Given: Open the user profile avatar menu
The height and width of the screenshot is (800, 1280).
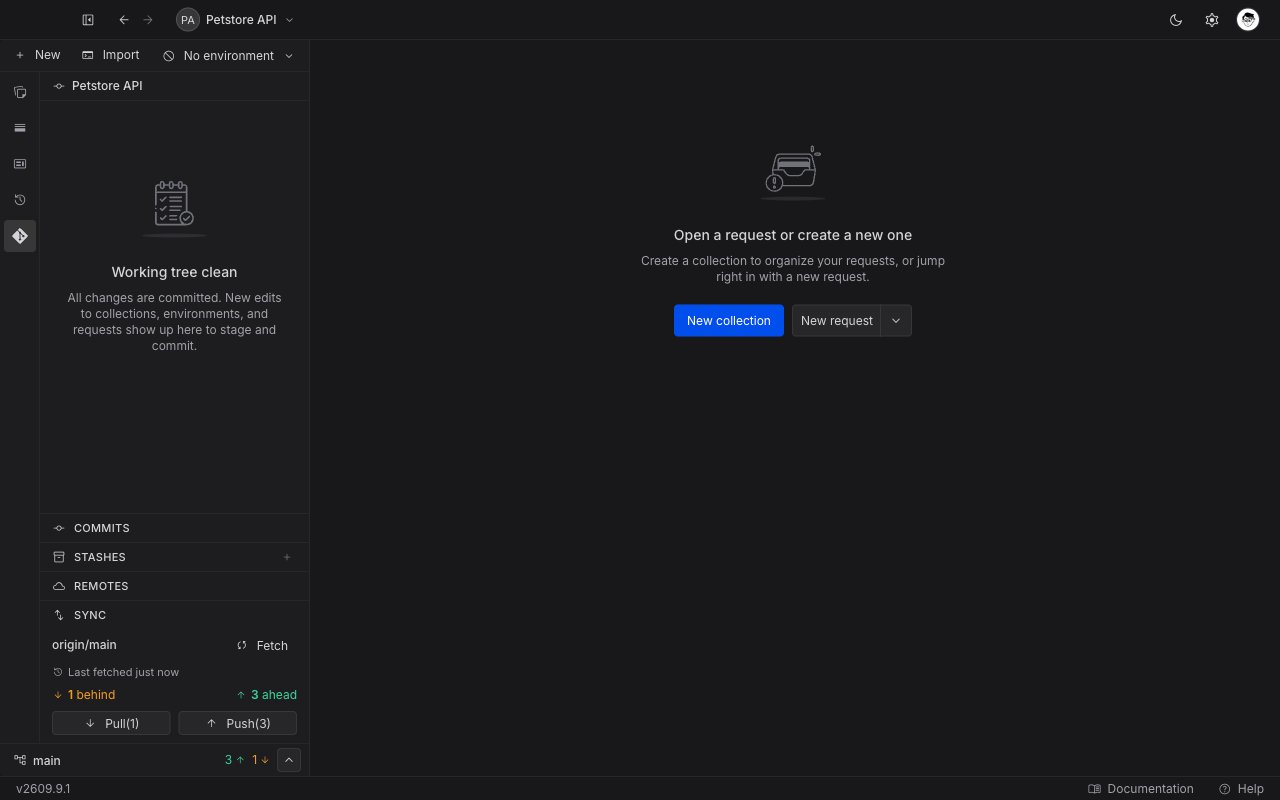Looking at the screenshot, I should 1248,20.
